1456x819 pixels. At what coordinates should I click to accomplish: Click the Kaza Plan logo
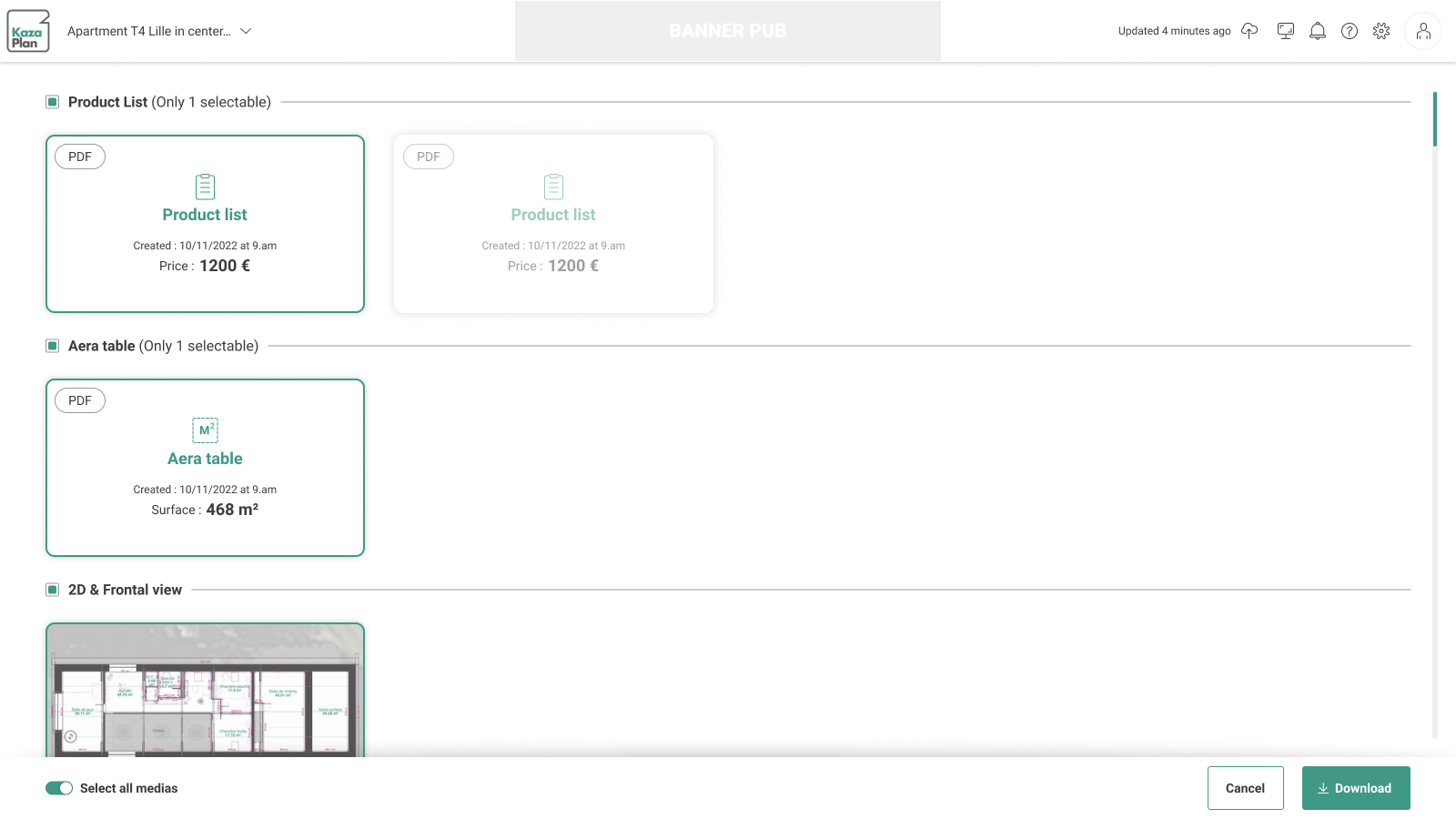pos(28,31)
